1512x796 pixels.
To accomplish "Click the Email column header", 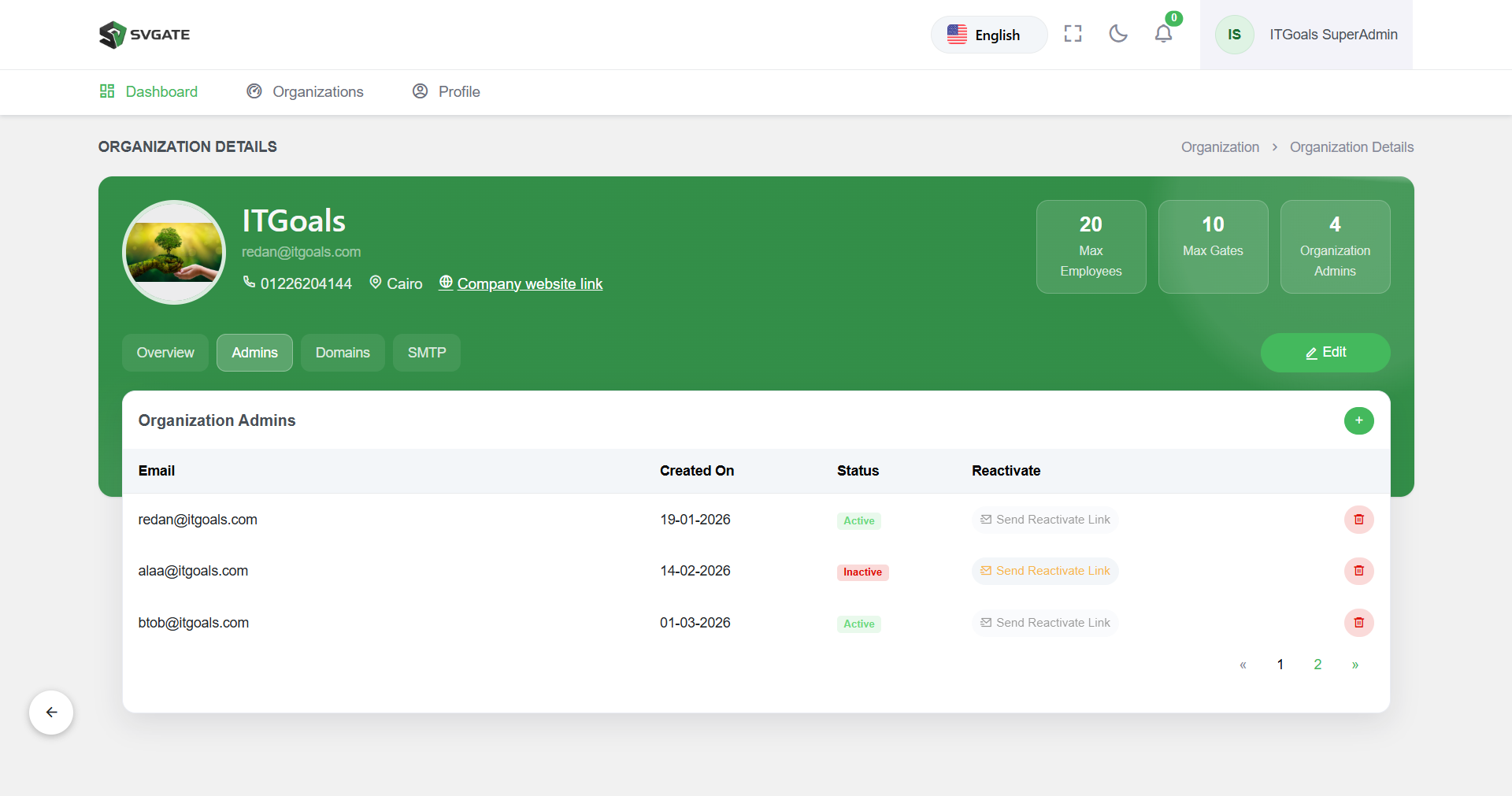I will (x=157, y=471).
